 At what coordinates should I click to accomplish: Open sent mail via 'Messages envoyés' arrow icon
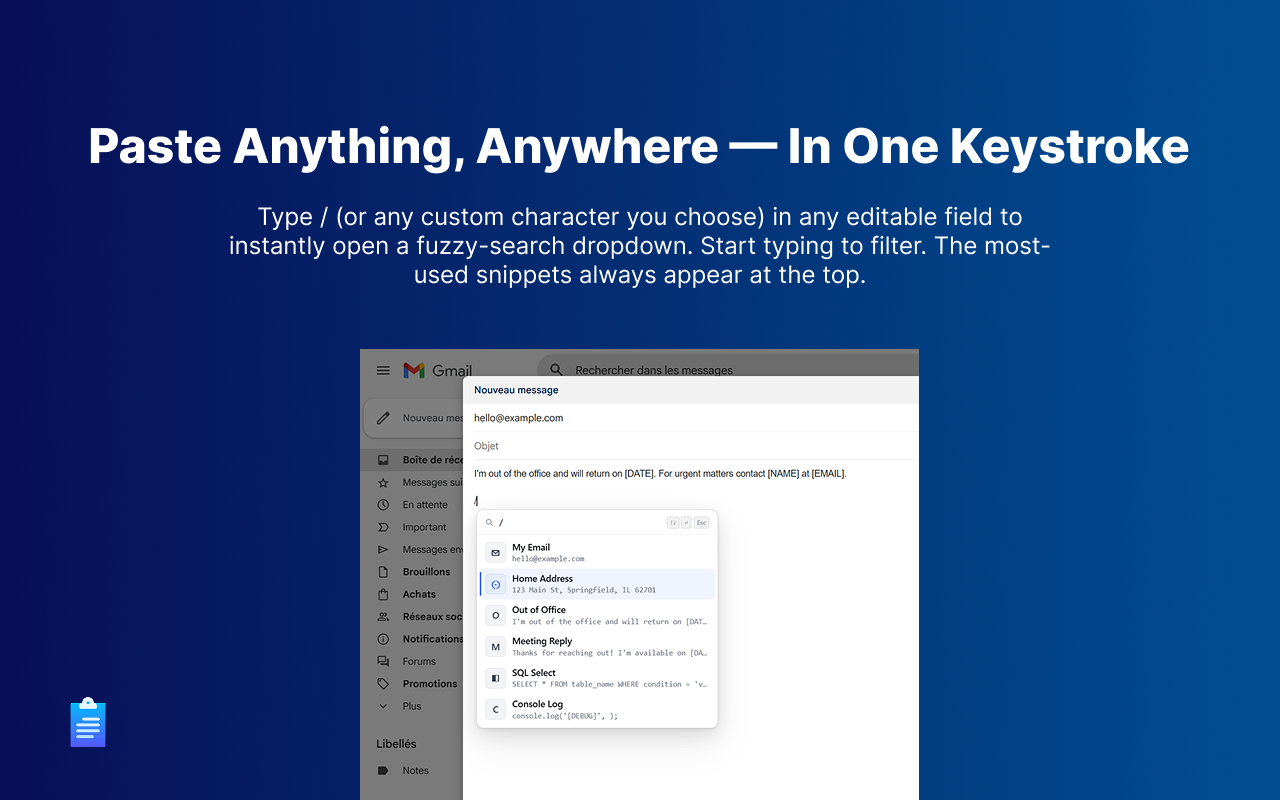pyautogui.click(x=383, y=549)
